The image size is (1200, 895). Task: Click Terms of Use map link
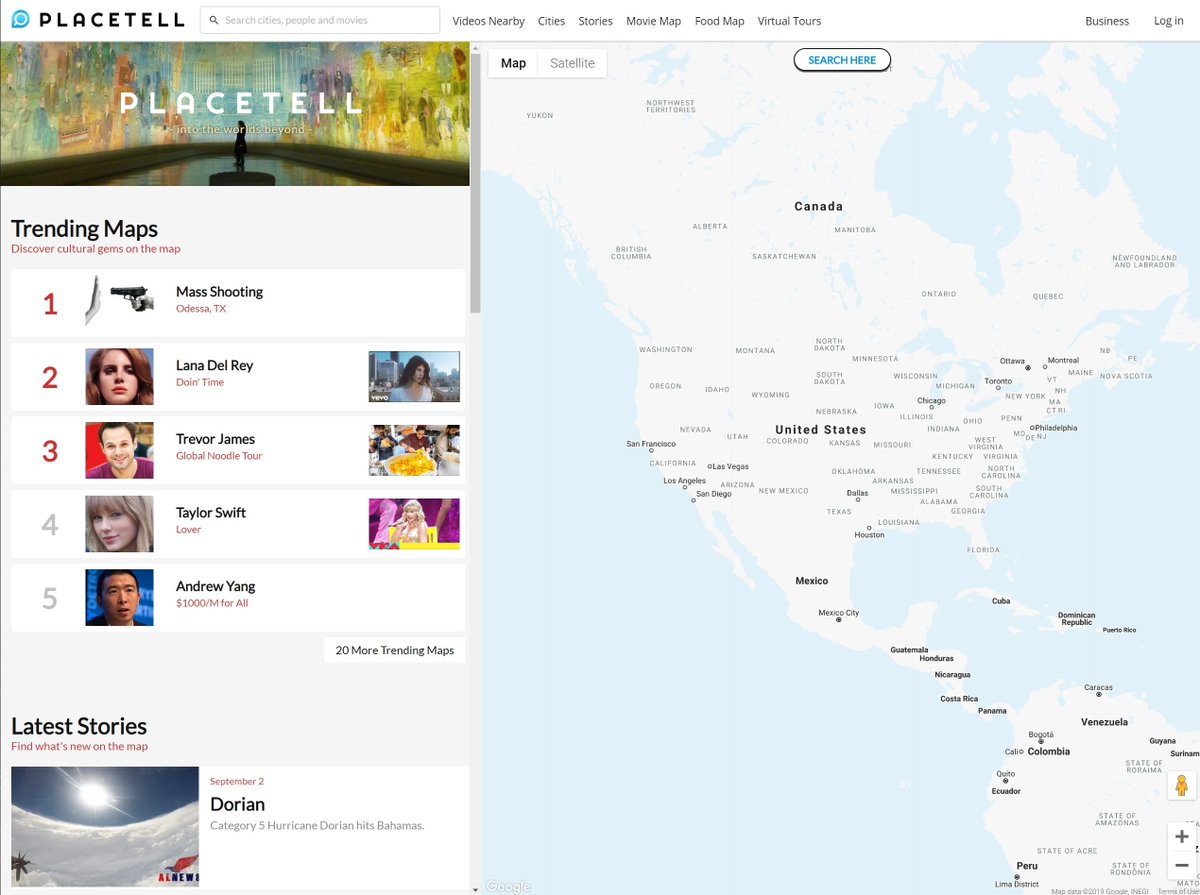[x=1177, y=891]
